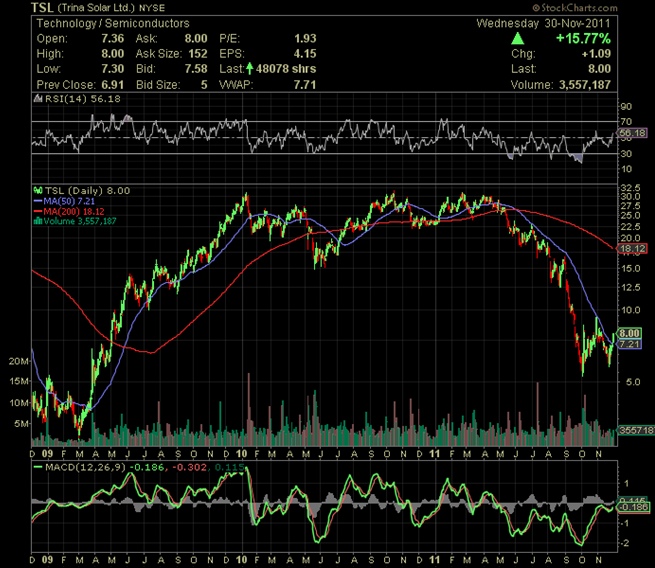The width and height of the screenshot is (655, 568).
Task: Click the NYSE exchange label
Action: (x=152, y=8)
